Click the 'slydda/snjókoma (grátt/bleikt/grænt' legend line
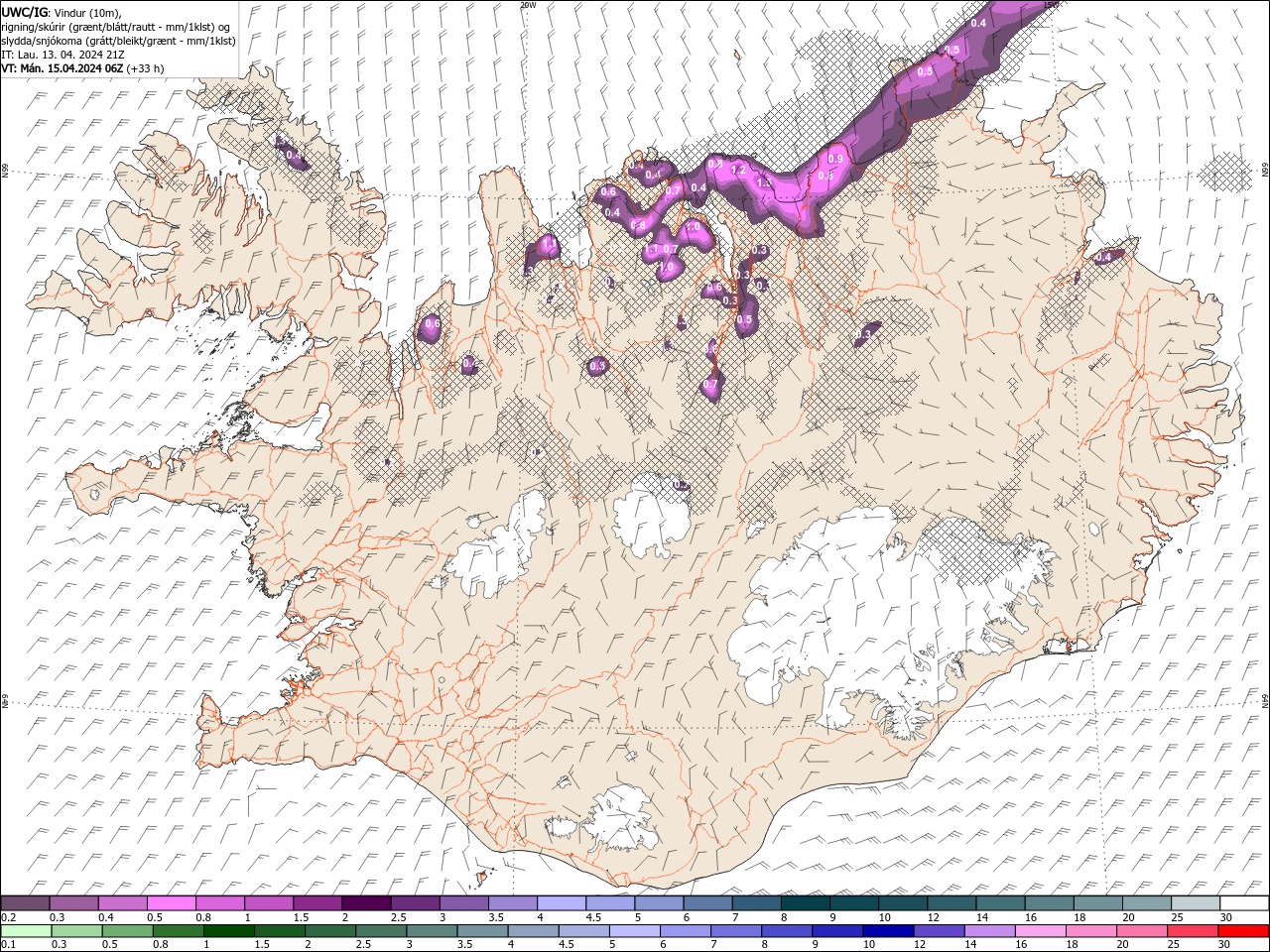This screenshot has height=952, width=1270. pos(119,40)
